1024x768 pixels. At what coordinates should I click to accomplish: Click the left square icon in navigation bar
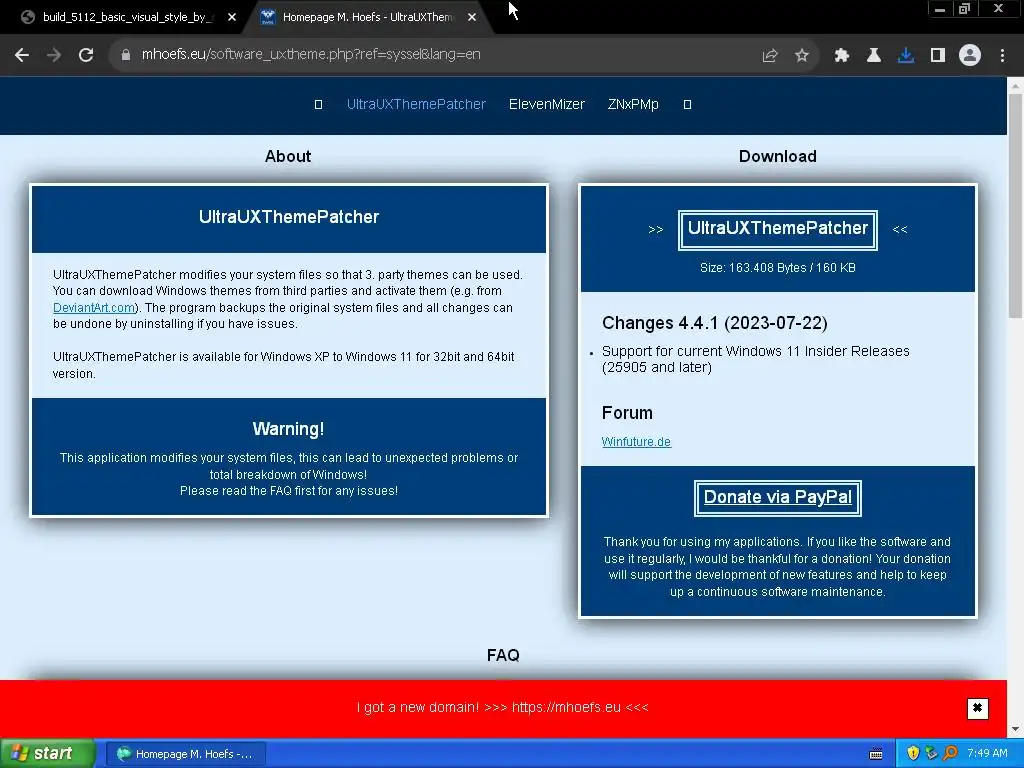(319, 104)
